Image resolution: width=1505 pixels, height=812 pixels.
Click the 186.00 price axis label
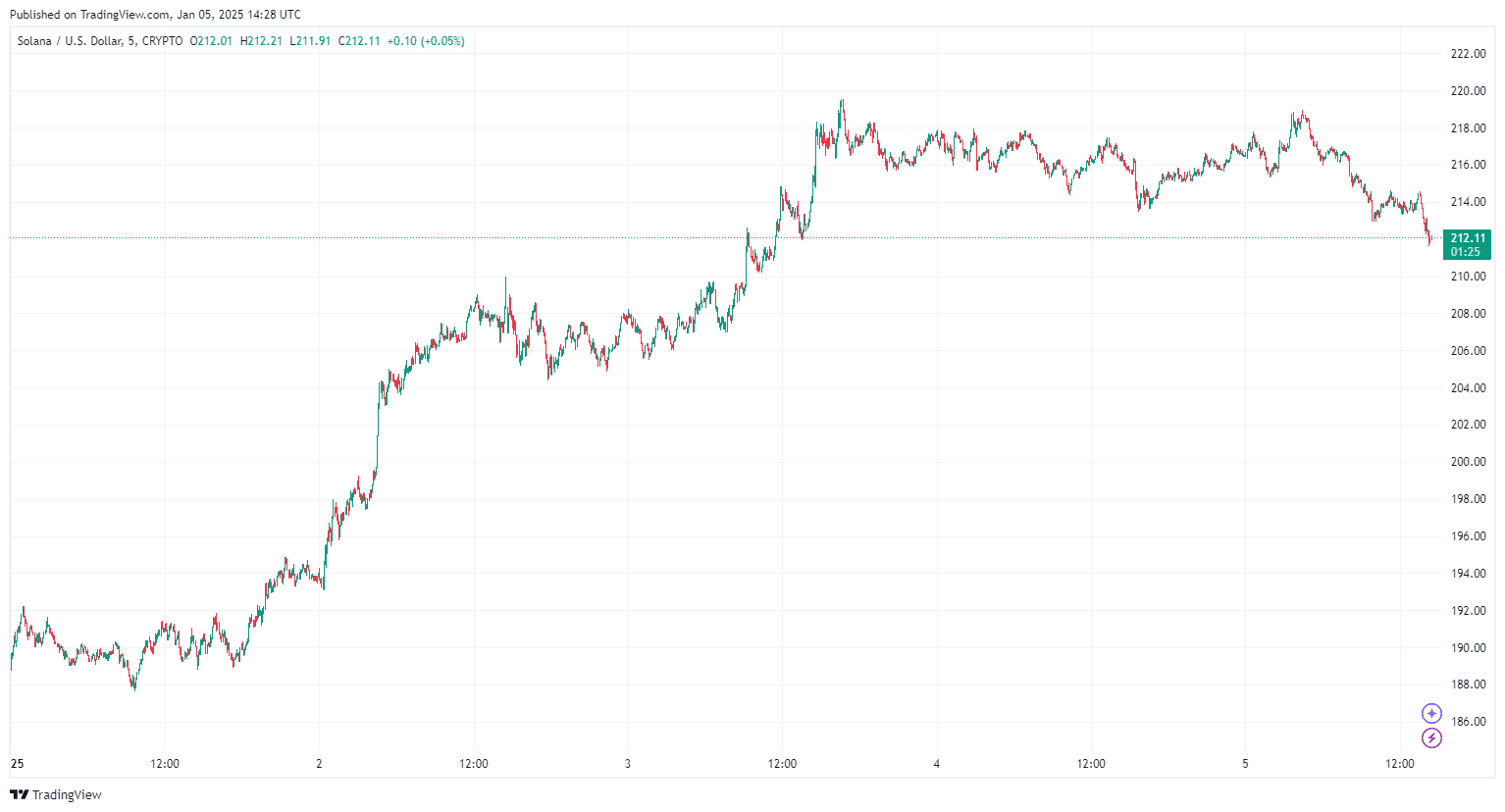(1468, 722)
